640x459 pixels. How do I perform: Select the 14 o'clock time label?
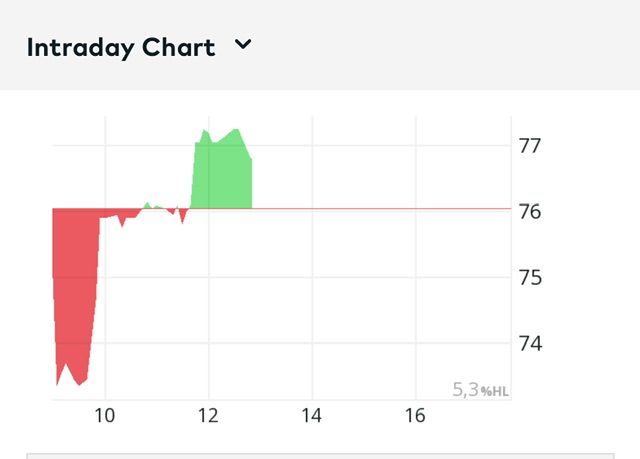311,416
